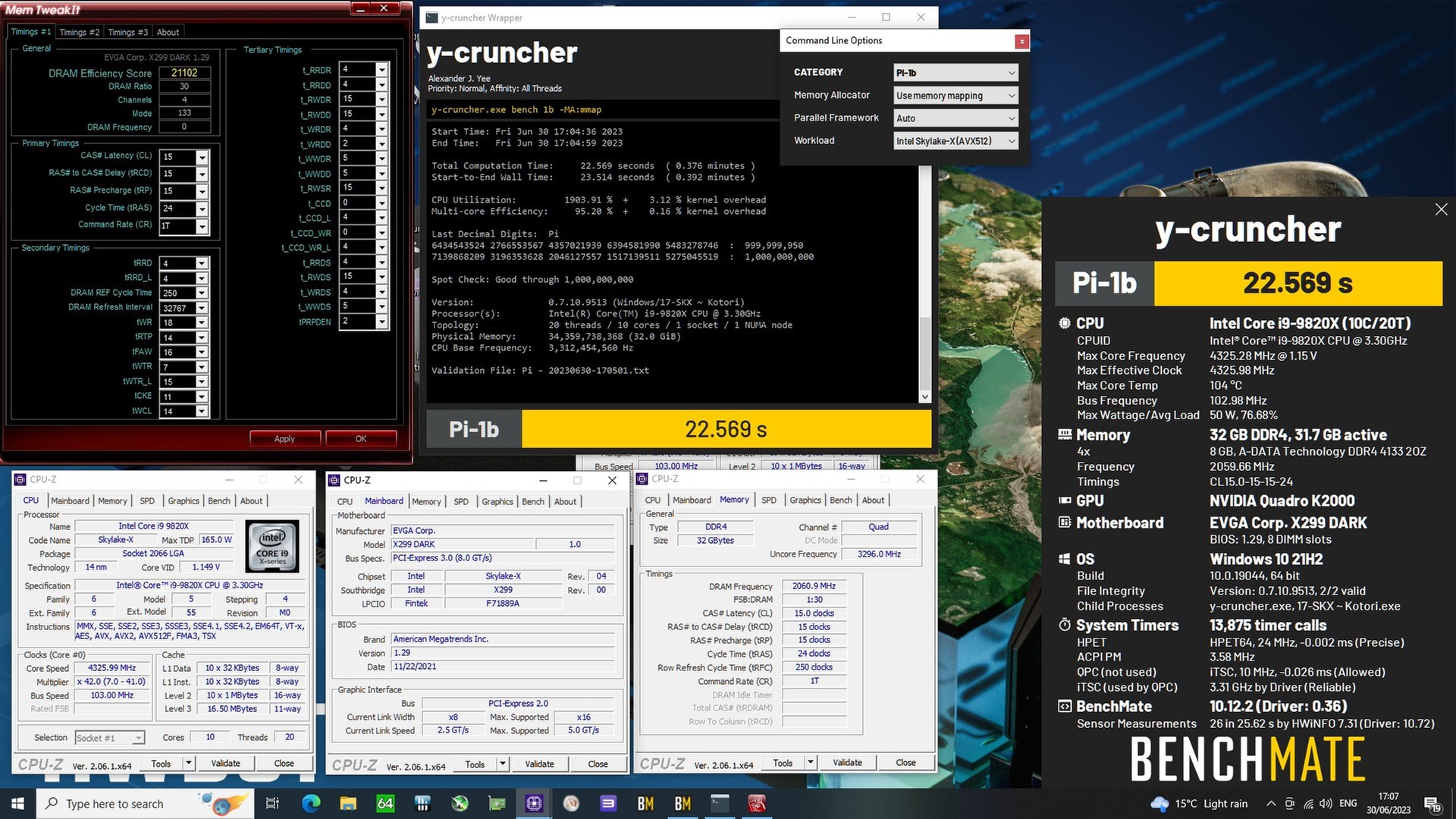The width and height of the screenshot is (1456, 819).
Task: Open the SPD tab in the CPU-Z CPU window
Action: point(147,501)
